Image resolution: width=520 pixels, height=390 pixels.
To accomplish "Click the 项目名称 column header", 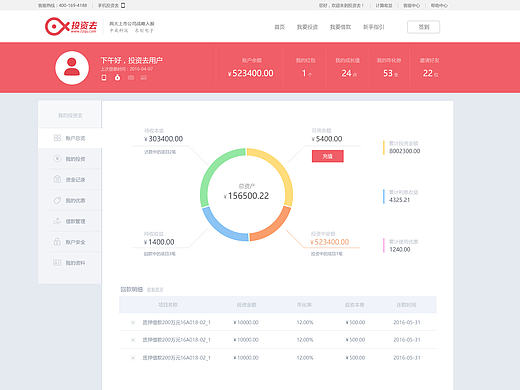I will 168,305.
